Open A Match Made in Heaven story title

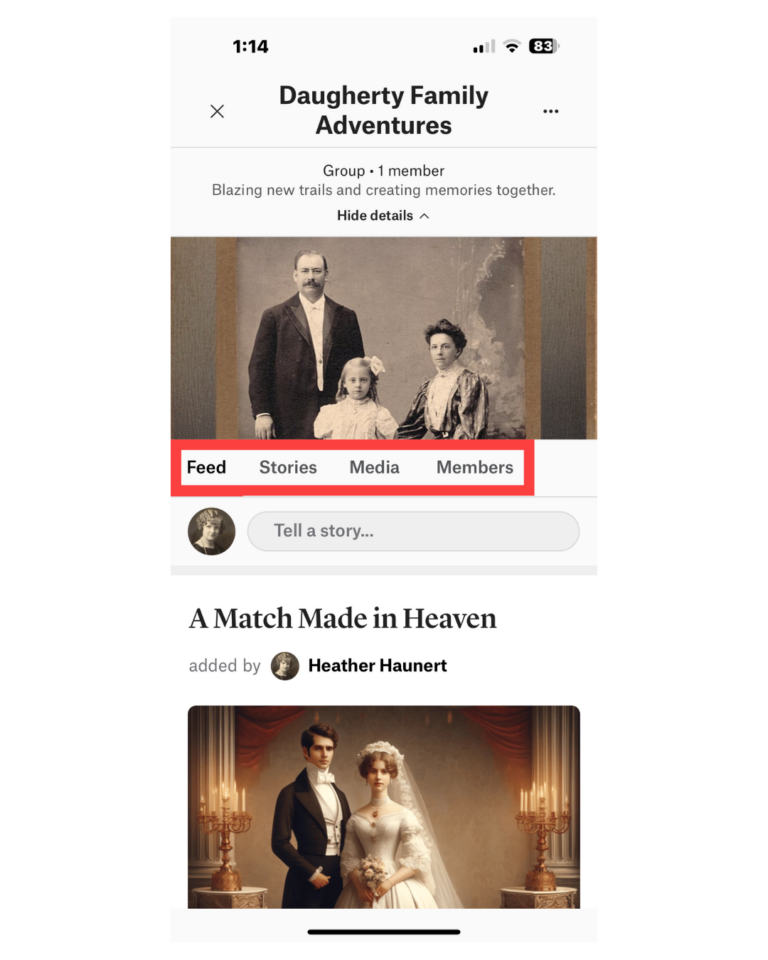click(x=342, y=618)
